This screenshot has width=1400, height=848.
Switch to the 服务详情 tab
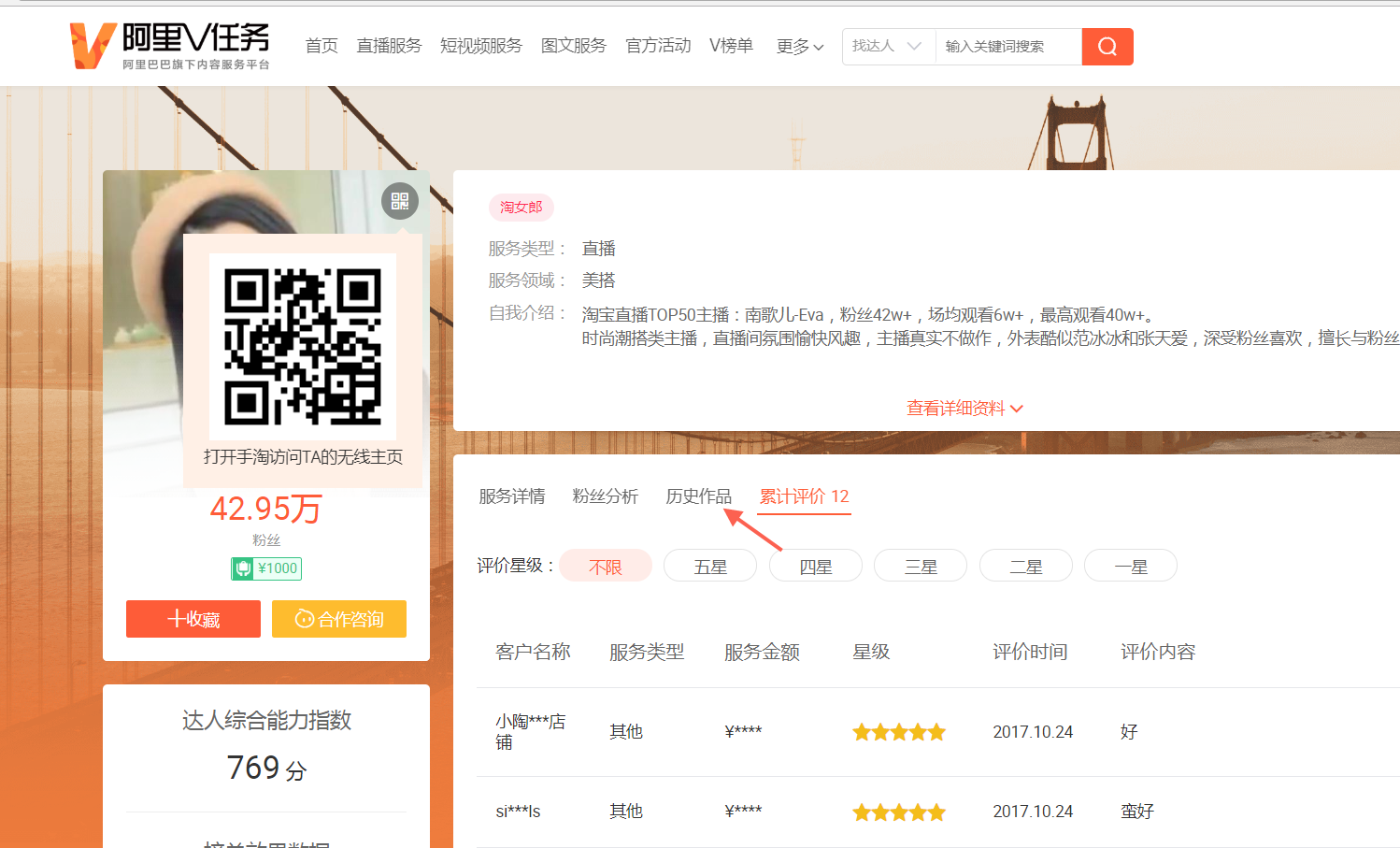pyautogui.click(x=512, y=496)
